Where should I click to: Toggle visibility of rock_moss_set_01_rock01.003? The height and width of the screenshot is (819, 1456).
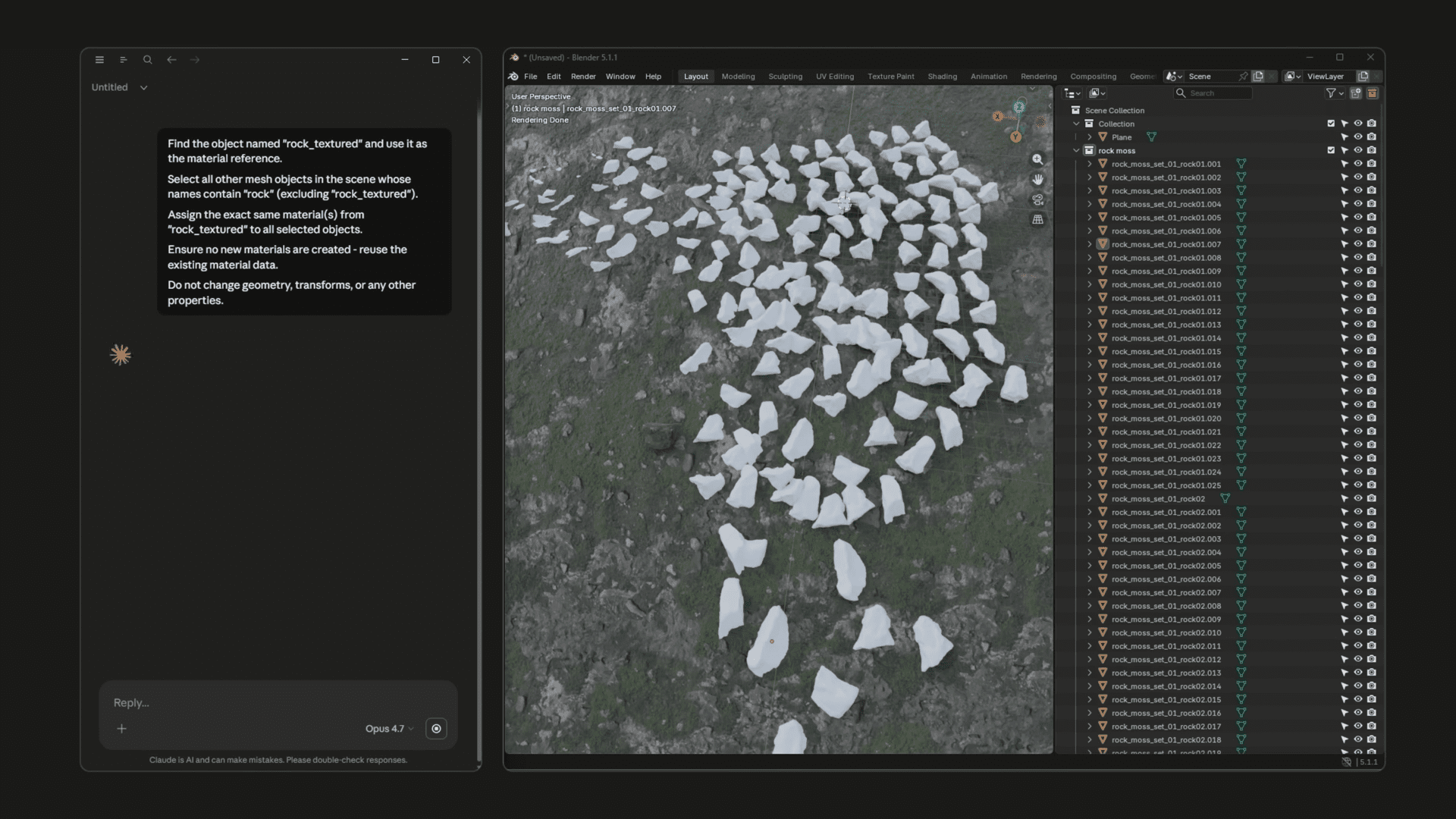coord(1358,190)
